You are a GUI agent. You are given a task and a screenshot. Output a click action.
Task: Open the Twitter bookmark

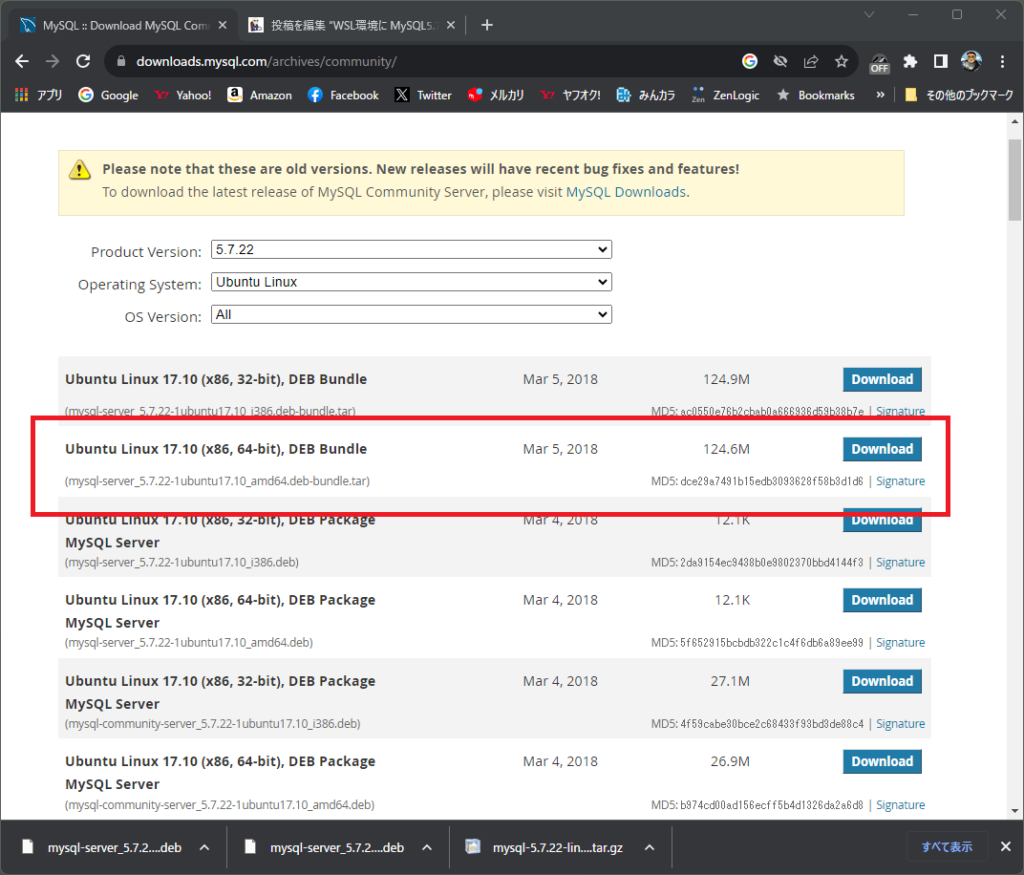pyautogui.click(x=423, y=95)
